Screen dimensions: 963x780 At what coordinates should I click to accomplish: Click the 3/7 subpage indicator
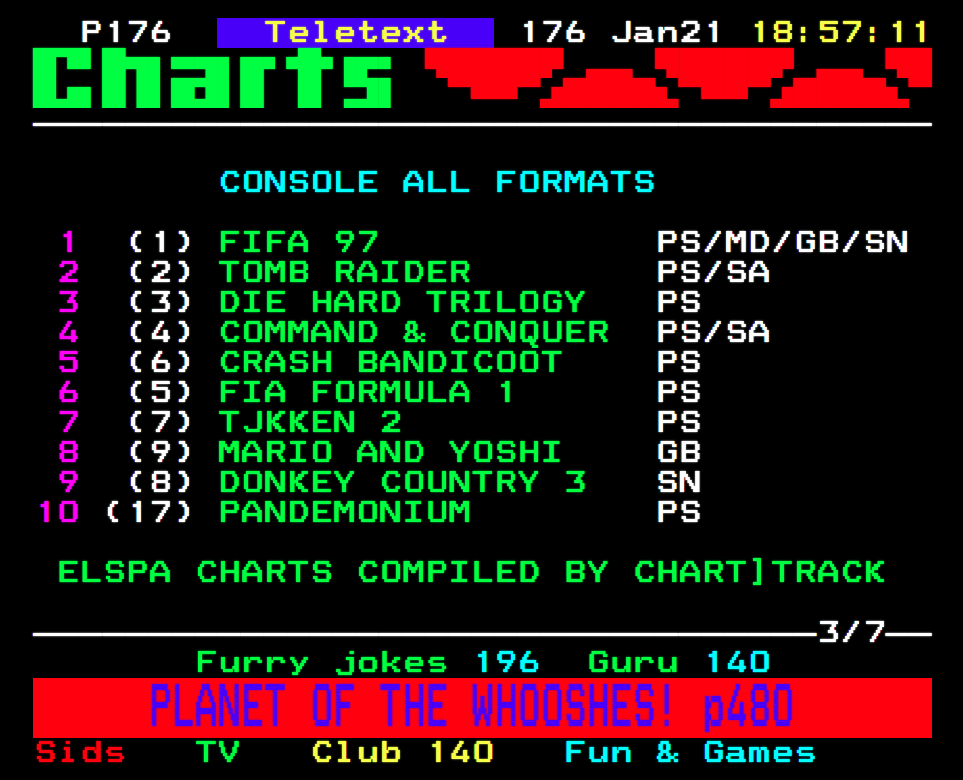coord(851,632)
